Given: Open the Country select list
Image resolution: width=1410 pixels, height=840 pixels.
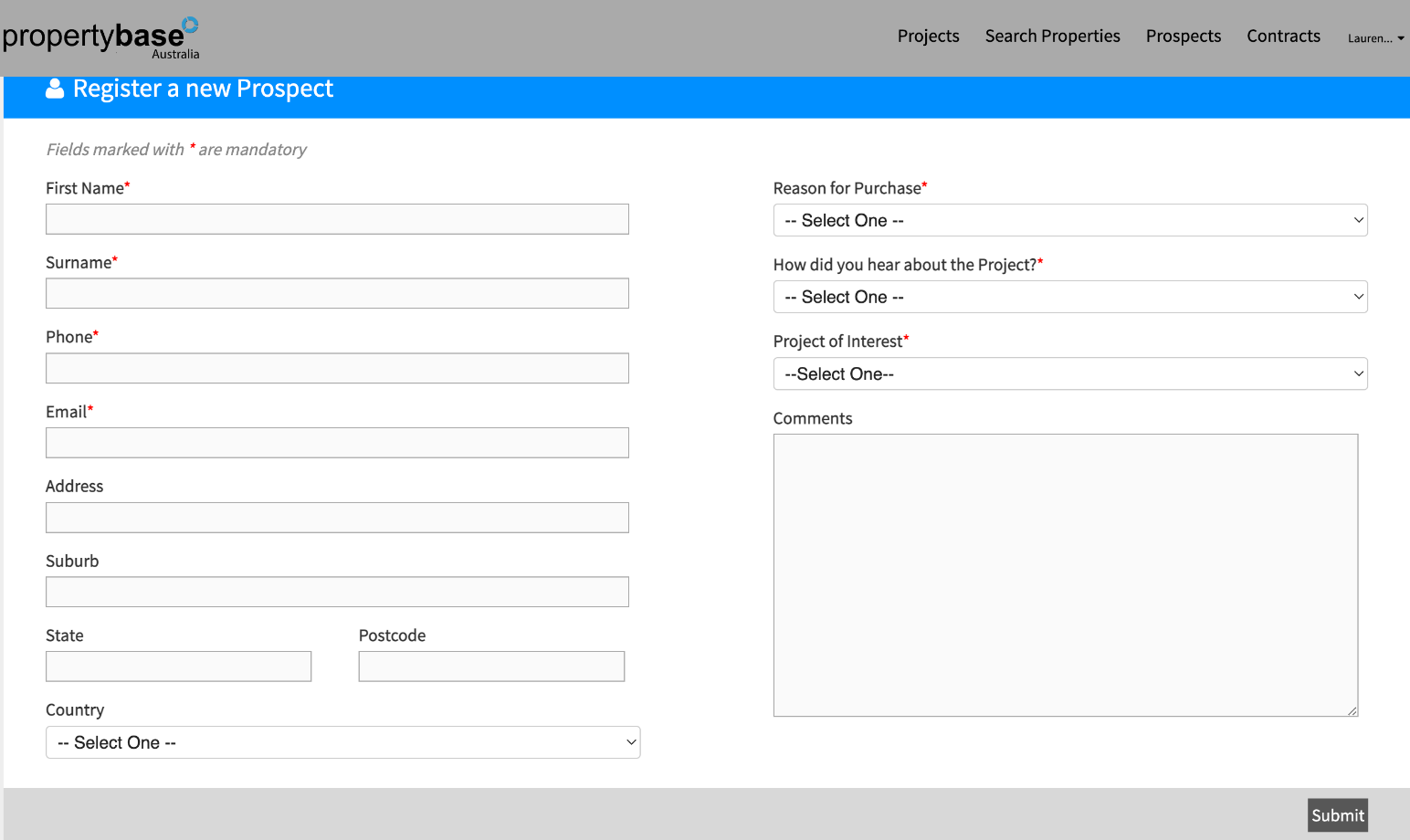Looking at the screenshot, I should [x=342, y=742].
